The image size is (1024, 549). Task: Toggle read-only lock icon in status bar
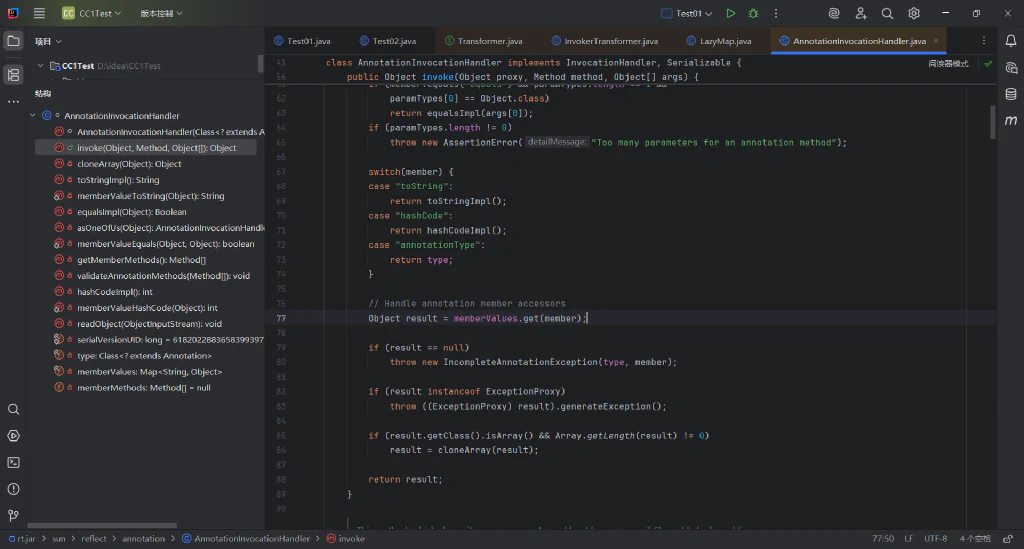(1008, 539)
